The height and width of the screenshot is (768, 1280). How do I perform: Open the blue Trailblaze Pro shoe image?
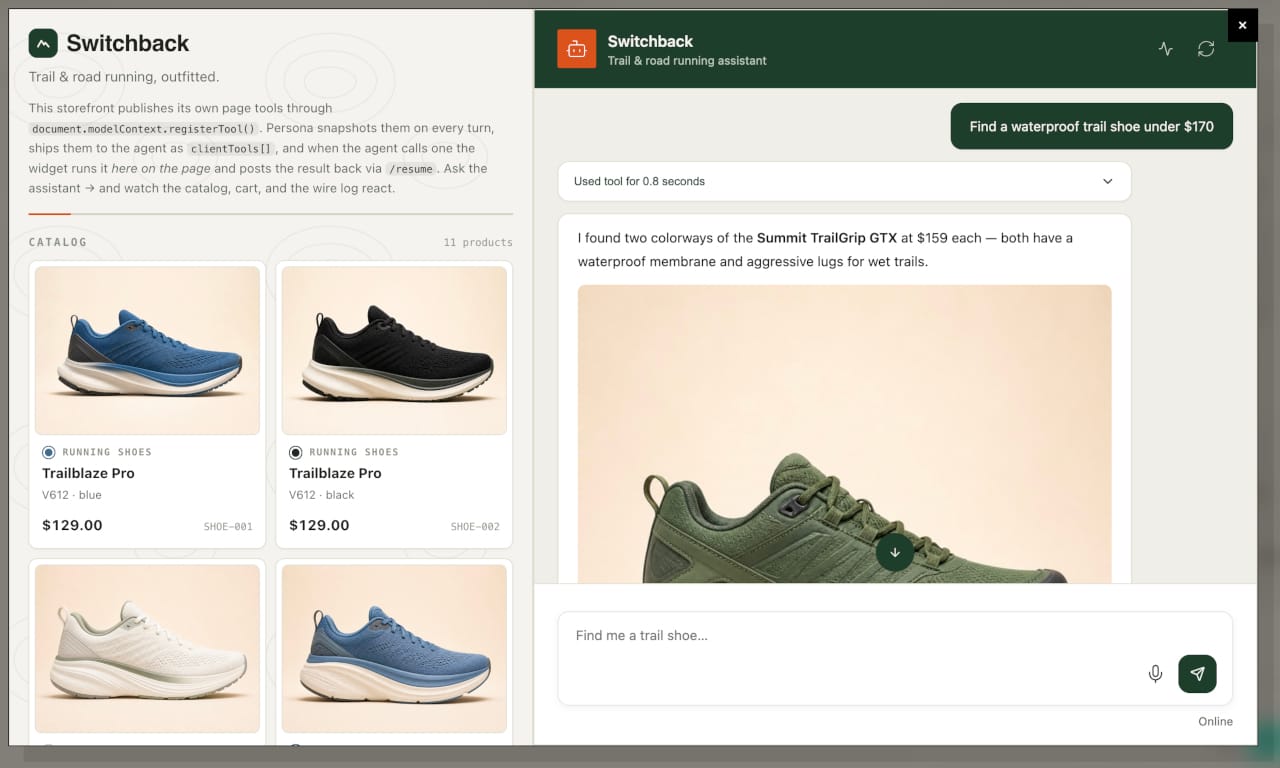[x=147, y=350]
